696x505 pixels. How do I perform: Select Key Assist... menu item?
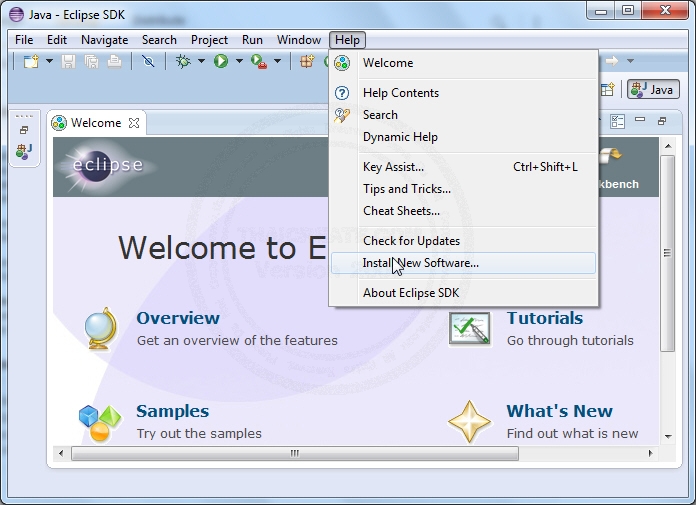pyautogui.click(x=463, y=167)
